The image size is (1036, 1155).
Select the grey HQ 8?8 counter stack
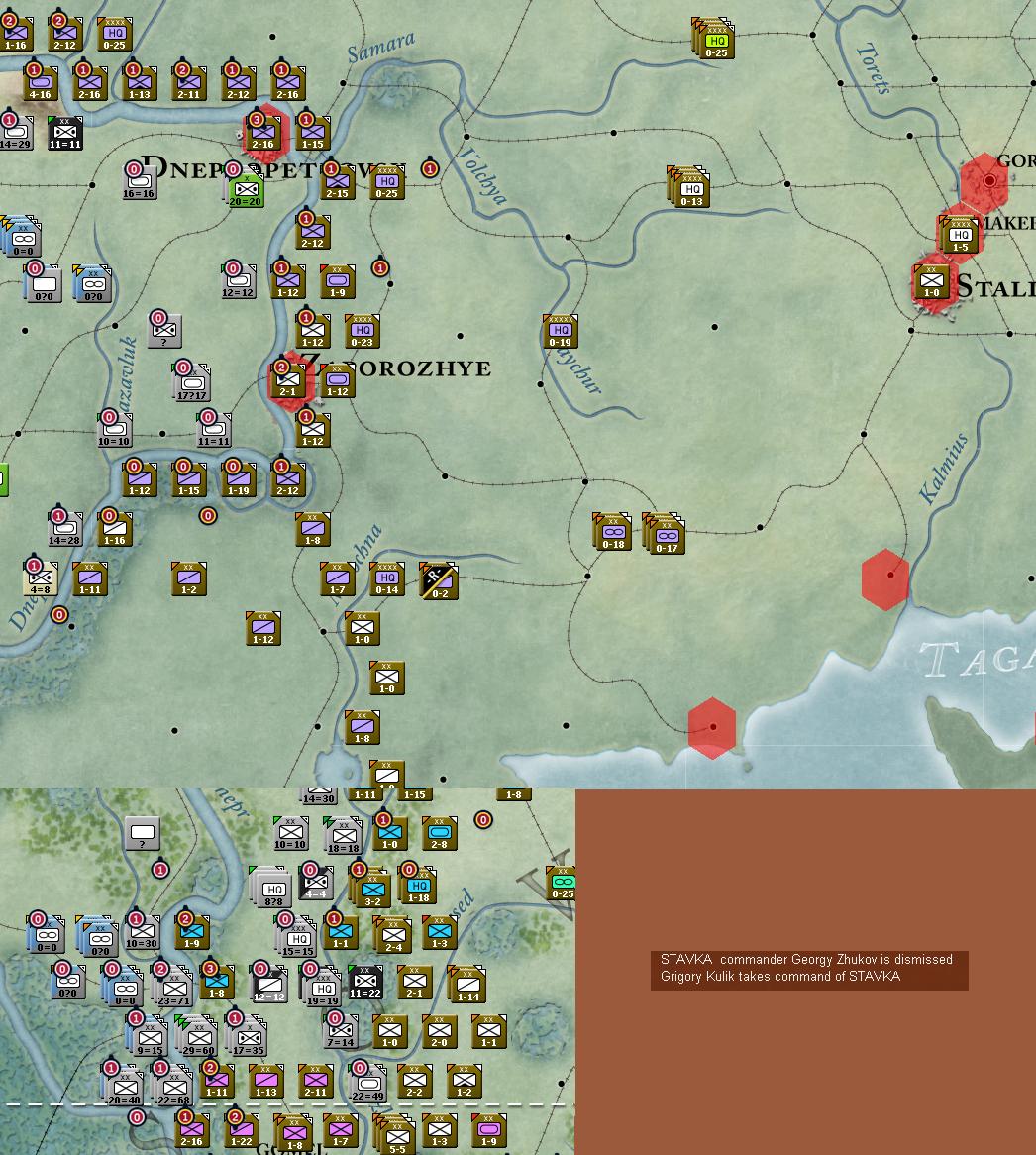(x=273, y=889)
